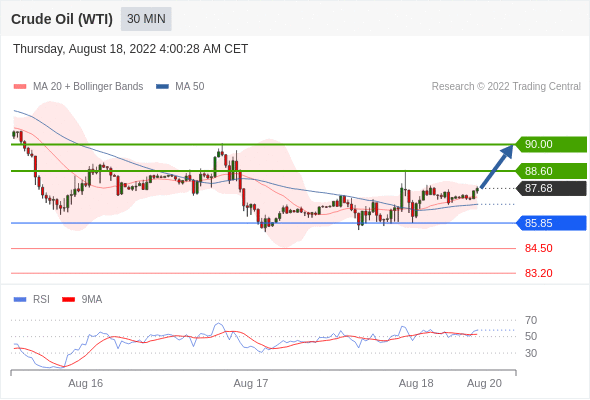Click the MA 20 + Bollinger Bands legend swatch
Viewport: 590px width, 400px height.
click(20, 87)
